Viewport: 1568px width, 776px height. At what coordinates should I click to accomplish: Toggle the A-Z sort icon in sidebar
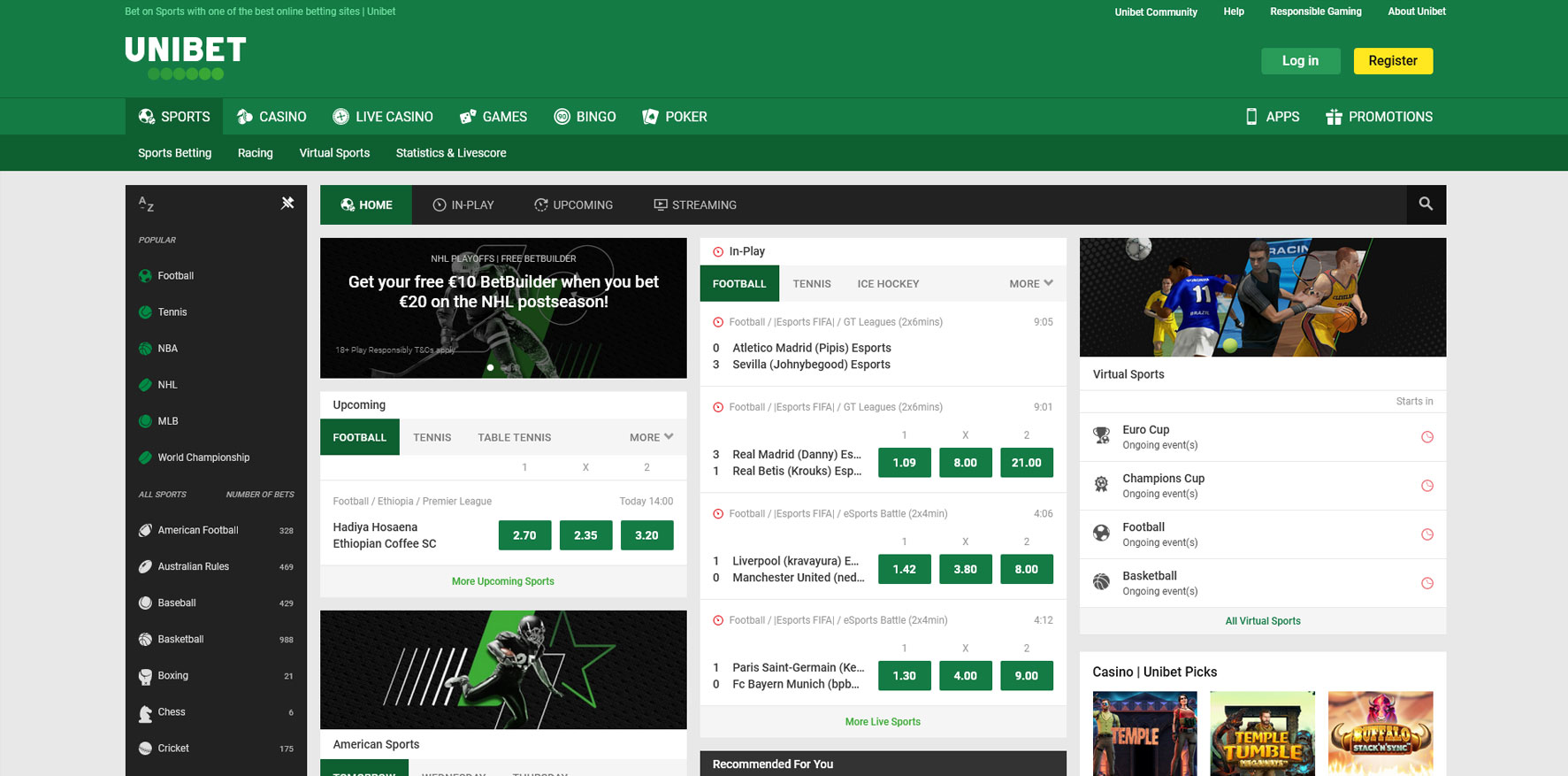click(146, 204)
